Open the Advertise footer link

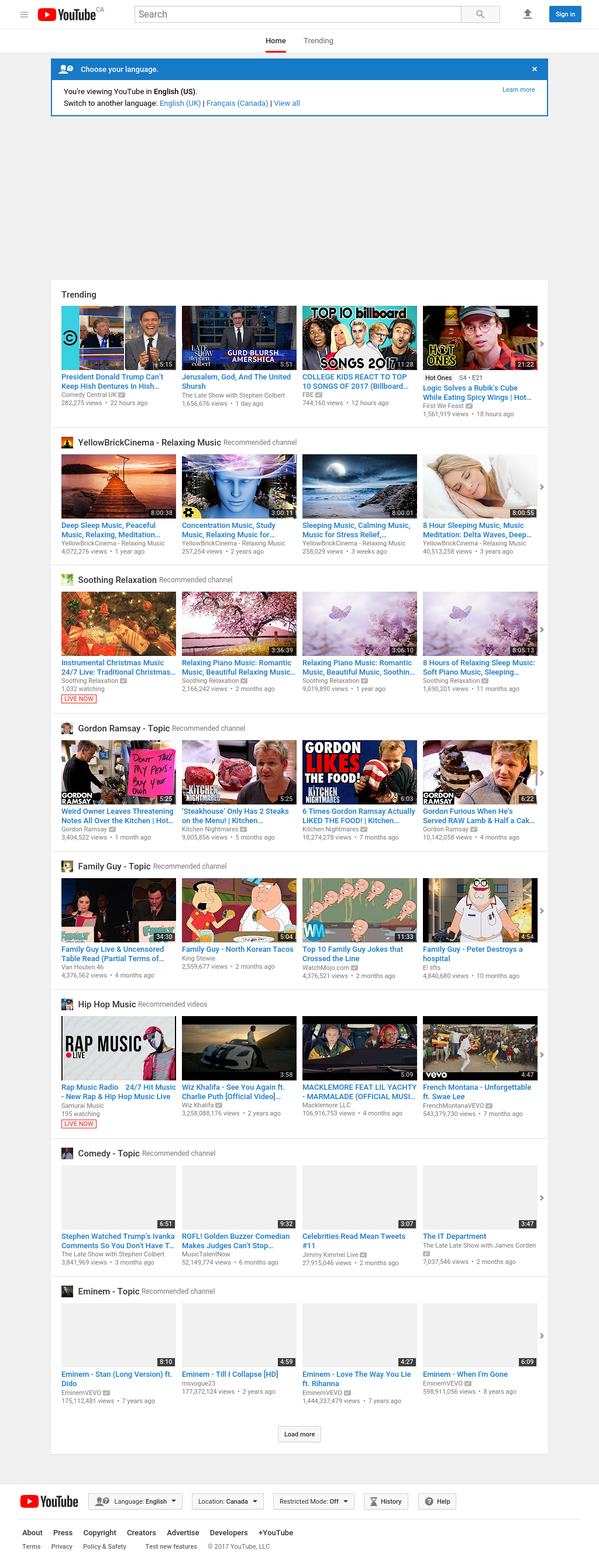[x=183, y=1533]
